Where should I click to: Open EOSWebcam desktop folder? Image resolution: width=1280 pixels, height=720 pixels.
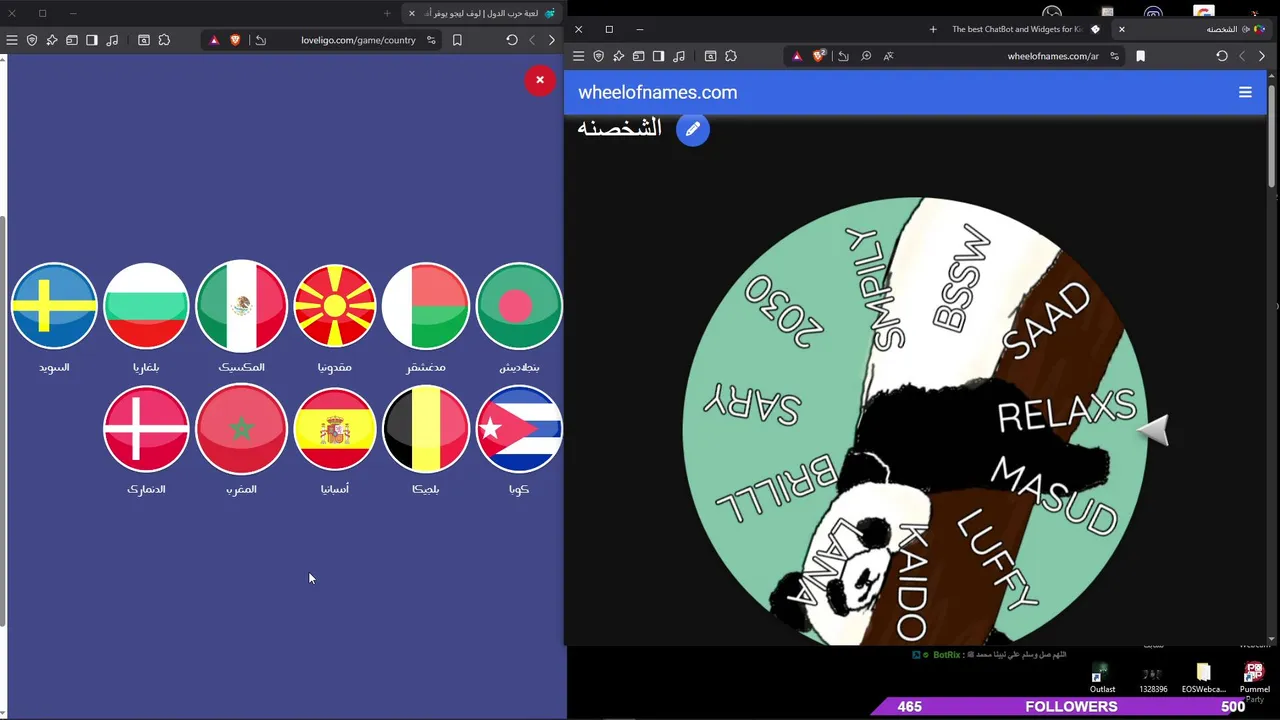[1203, 677]
